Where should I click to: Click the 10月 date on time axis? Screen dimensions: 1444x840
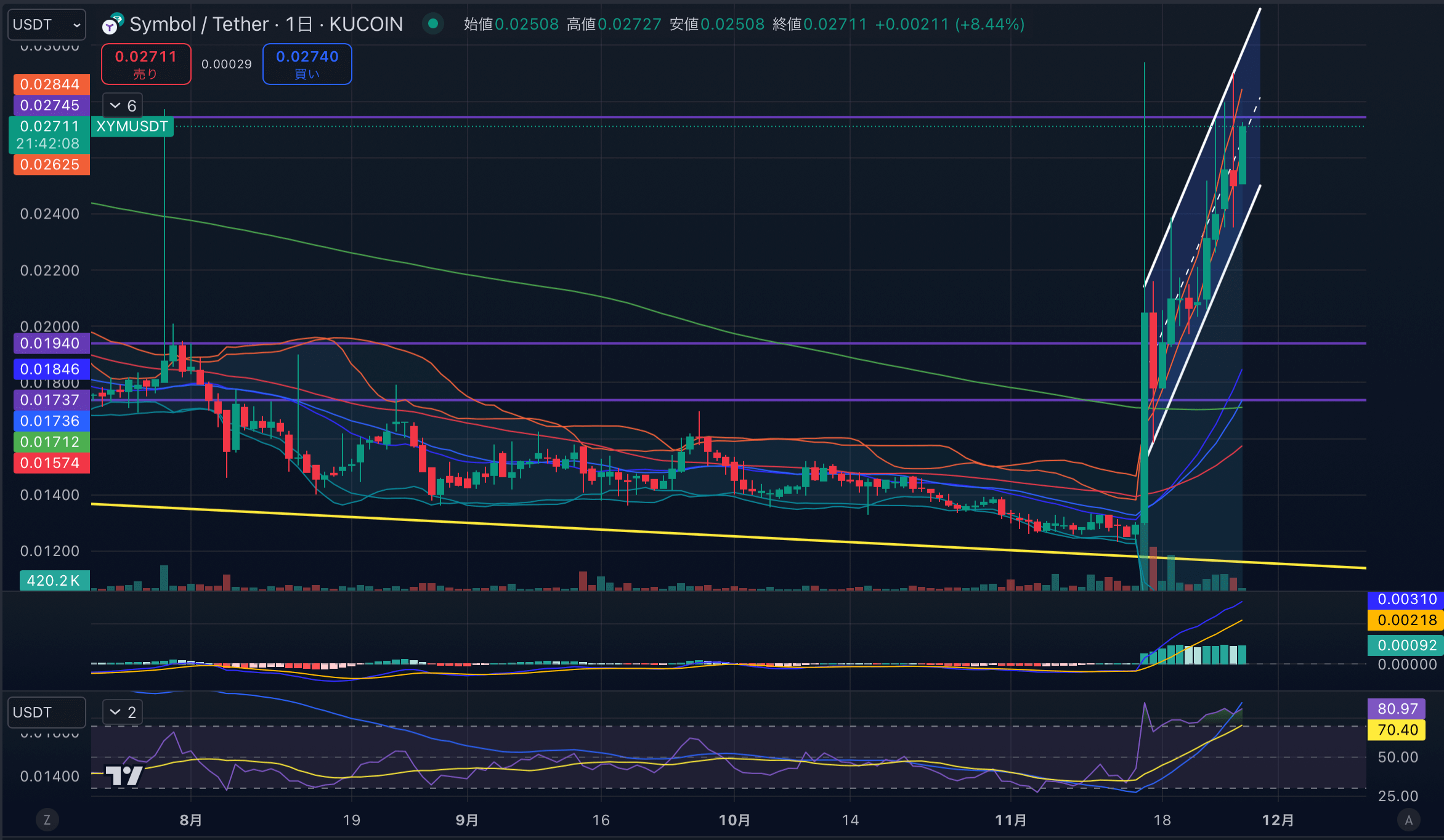tap(734, 820)
